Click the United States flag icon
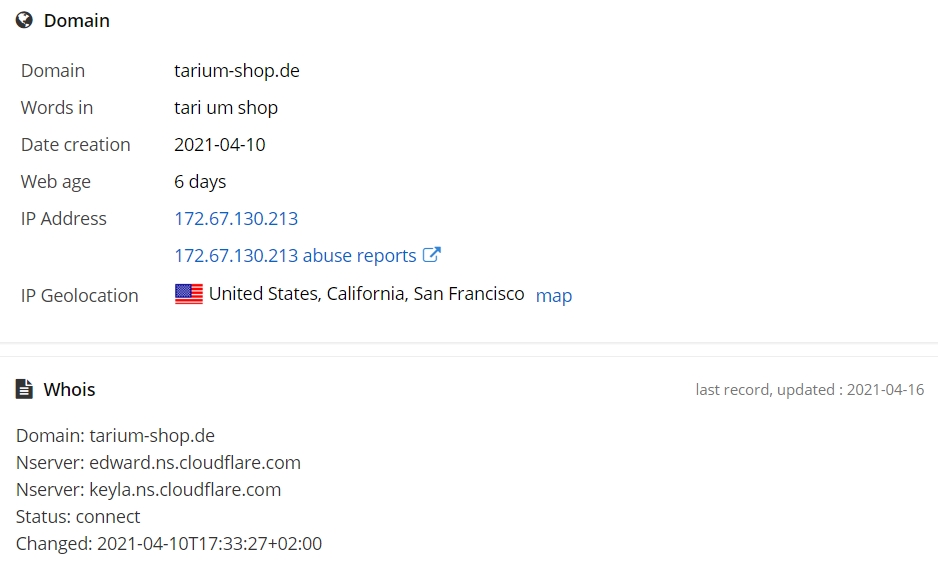Image resolution: width=938 pixels, height=563 pixels. [x=189, y=294]
